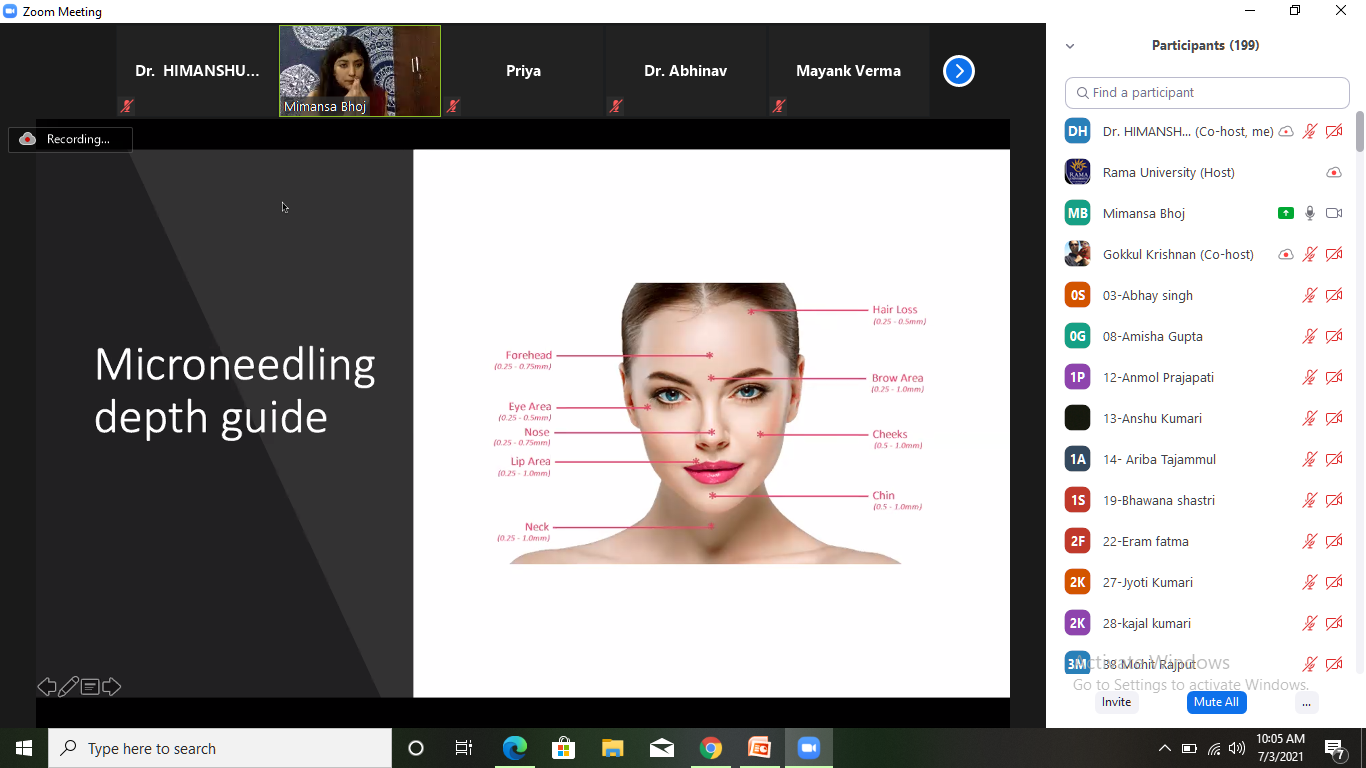Screen dimensions: 1366x768
Task: Click the Wi-Fi network tray icon
Action: coord(1214,748)
